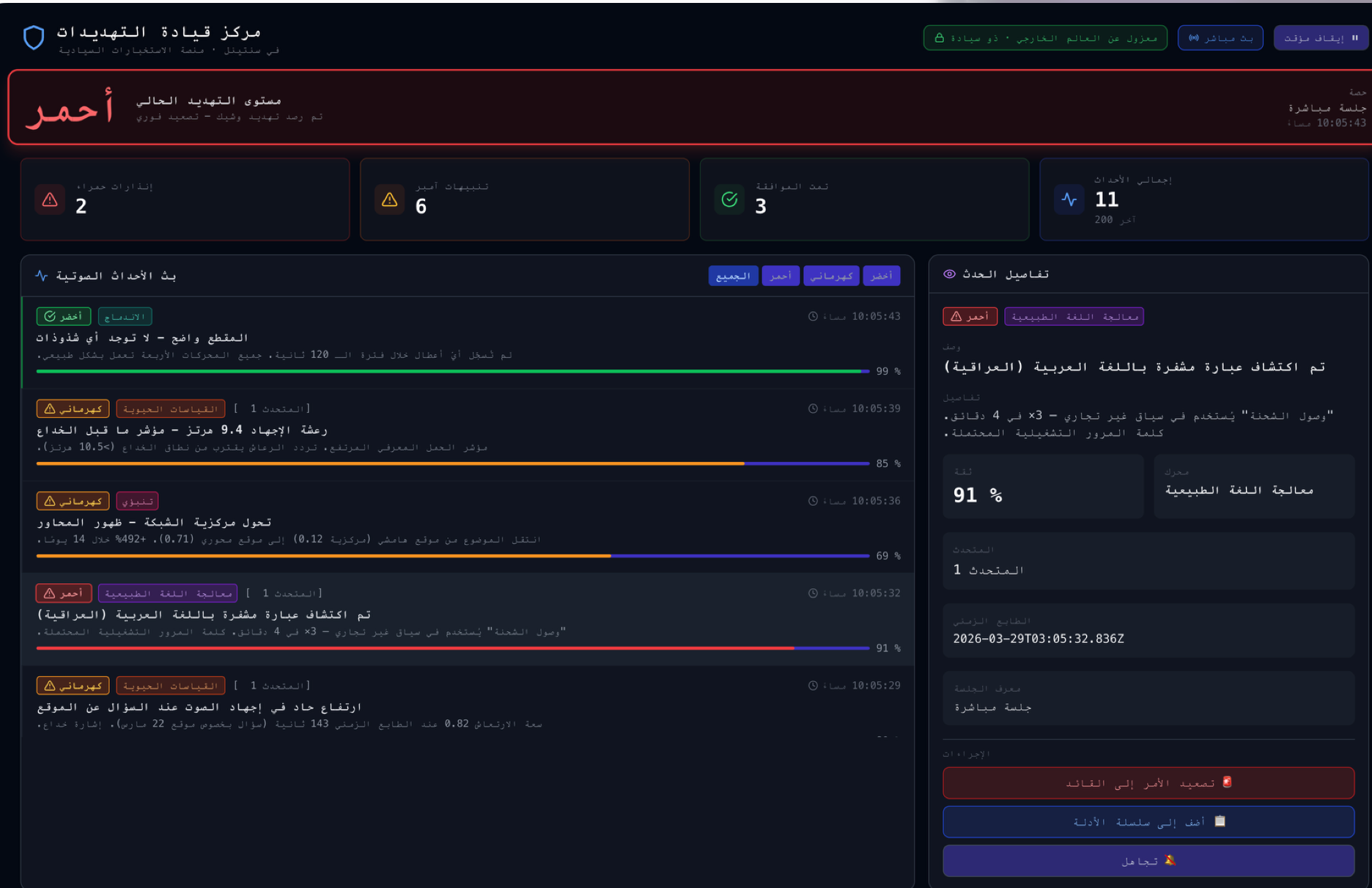Select the أخضر filter tab
The width and height of the screenshot is (1372, 888).
click(882, 276)
